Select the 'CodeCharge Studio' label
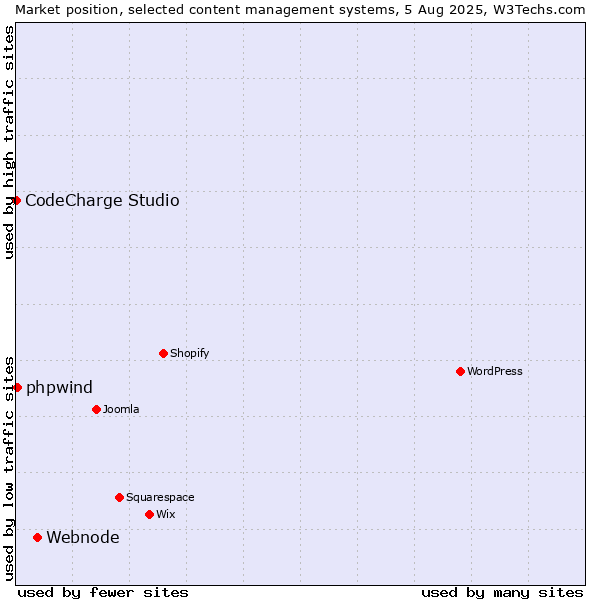The height and width of the screenshot is (600, 600). click(102, 201)
